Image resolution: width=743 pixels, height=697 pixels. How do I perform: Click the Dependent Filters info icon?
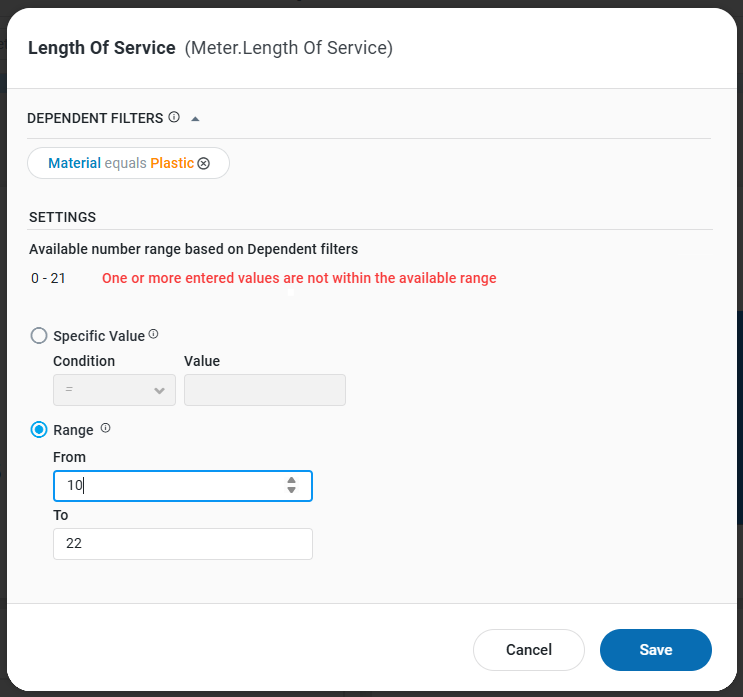coord(174,117)
